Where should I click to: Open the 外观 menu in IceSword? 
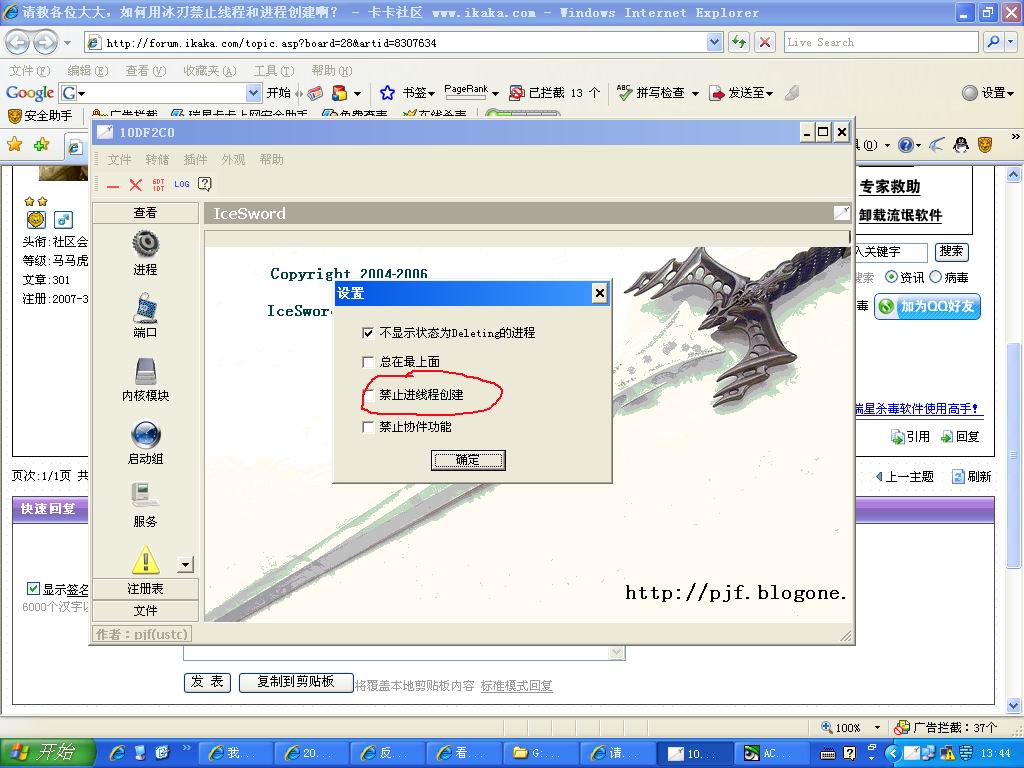click(232, 159)
